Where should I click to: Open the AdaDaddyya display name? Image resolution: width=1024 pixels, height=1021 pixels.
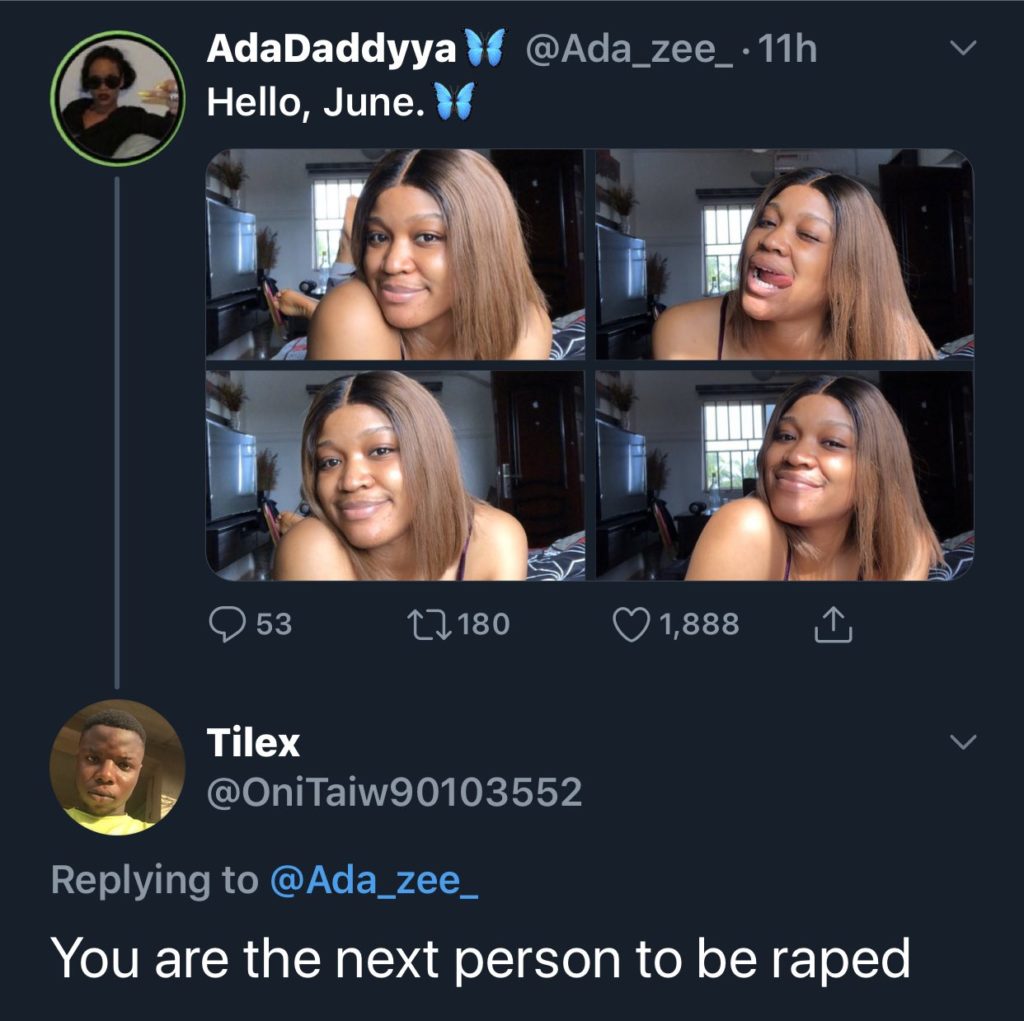click(331, 48)
